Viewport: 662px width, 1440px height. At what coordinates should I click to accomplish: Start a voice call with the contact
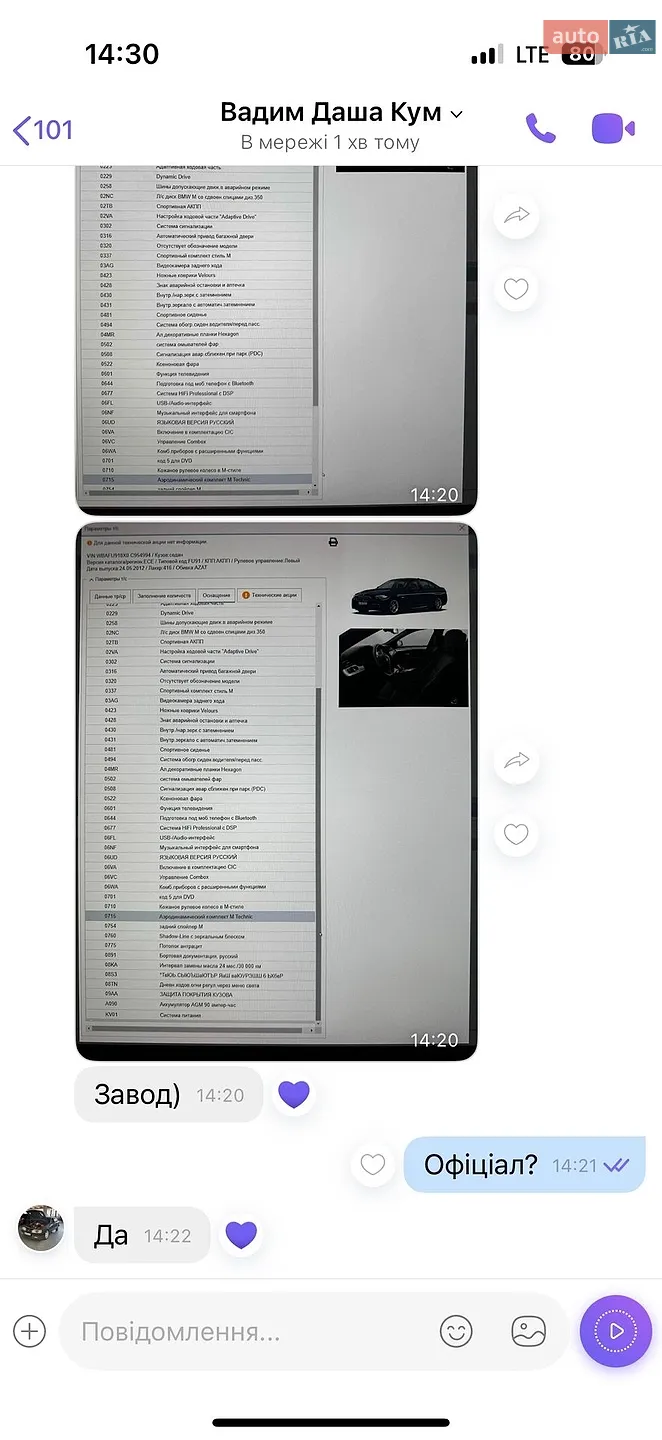click(541, 128)
